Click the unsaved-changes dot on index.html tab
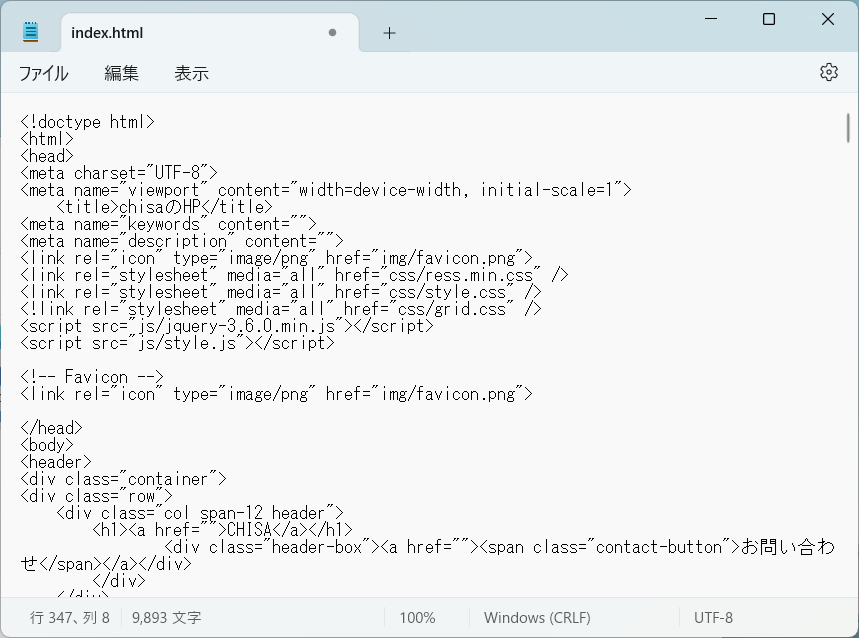 332,33
